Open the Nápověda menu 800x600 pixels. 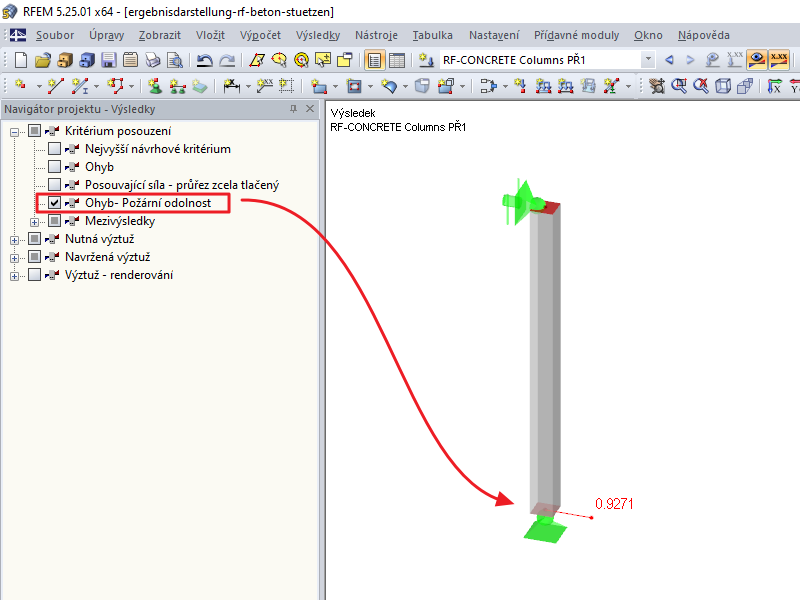[704, 35]
